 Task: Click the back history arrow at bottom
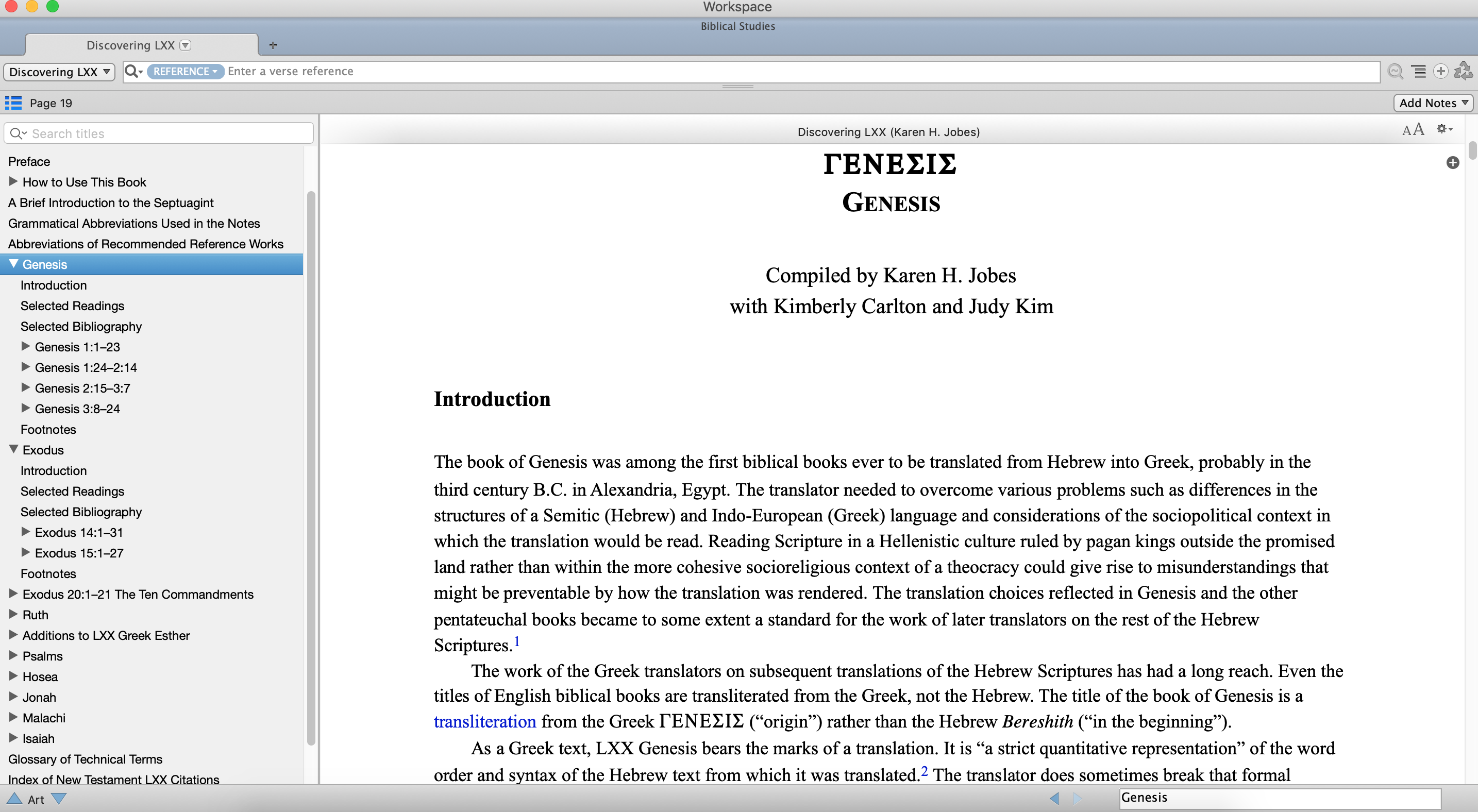coord(1054,798)
